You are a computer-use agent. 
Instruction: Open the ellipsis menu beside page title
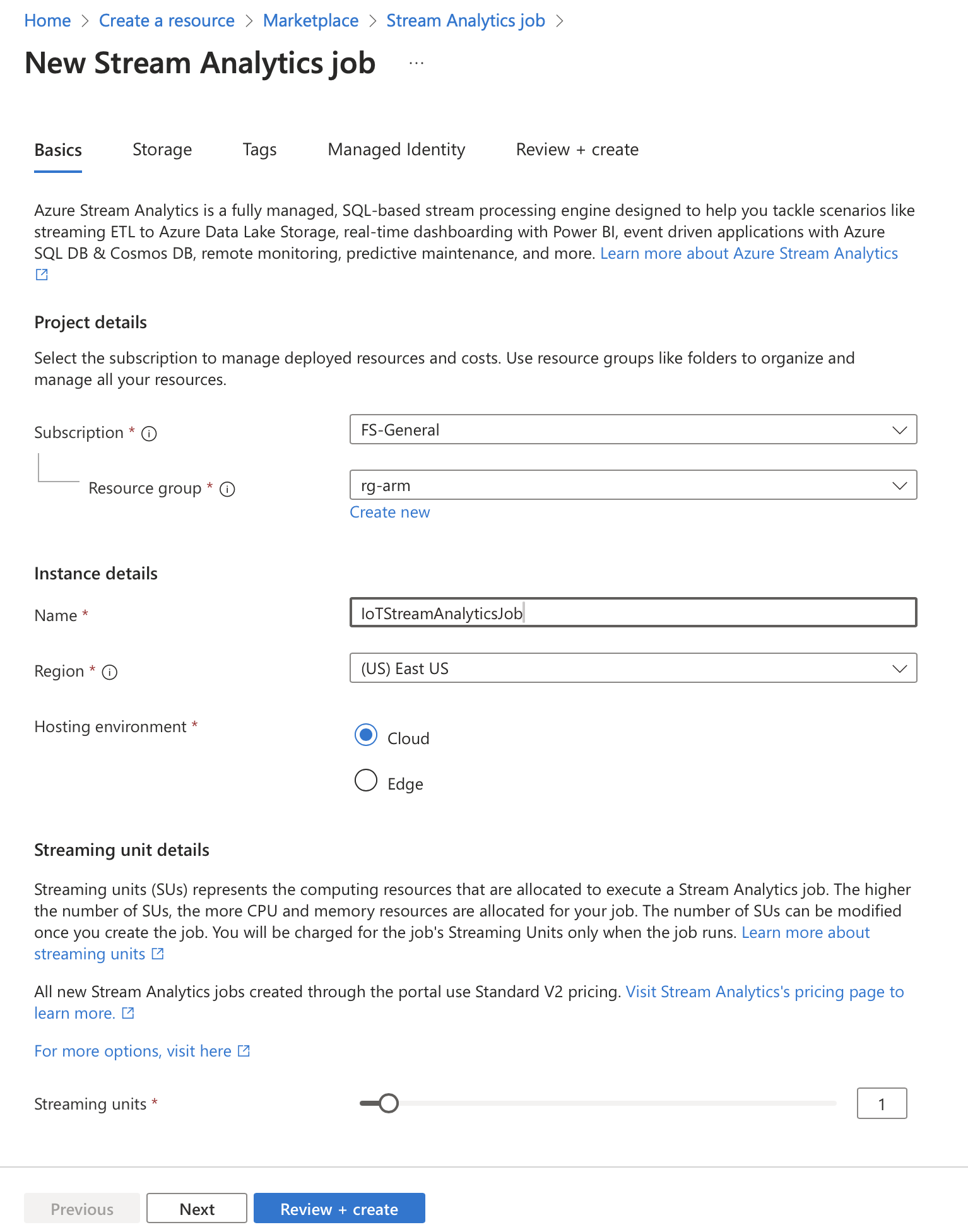416,64
